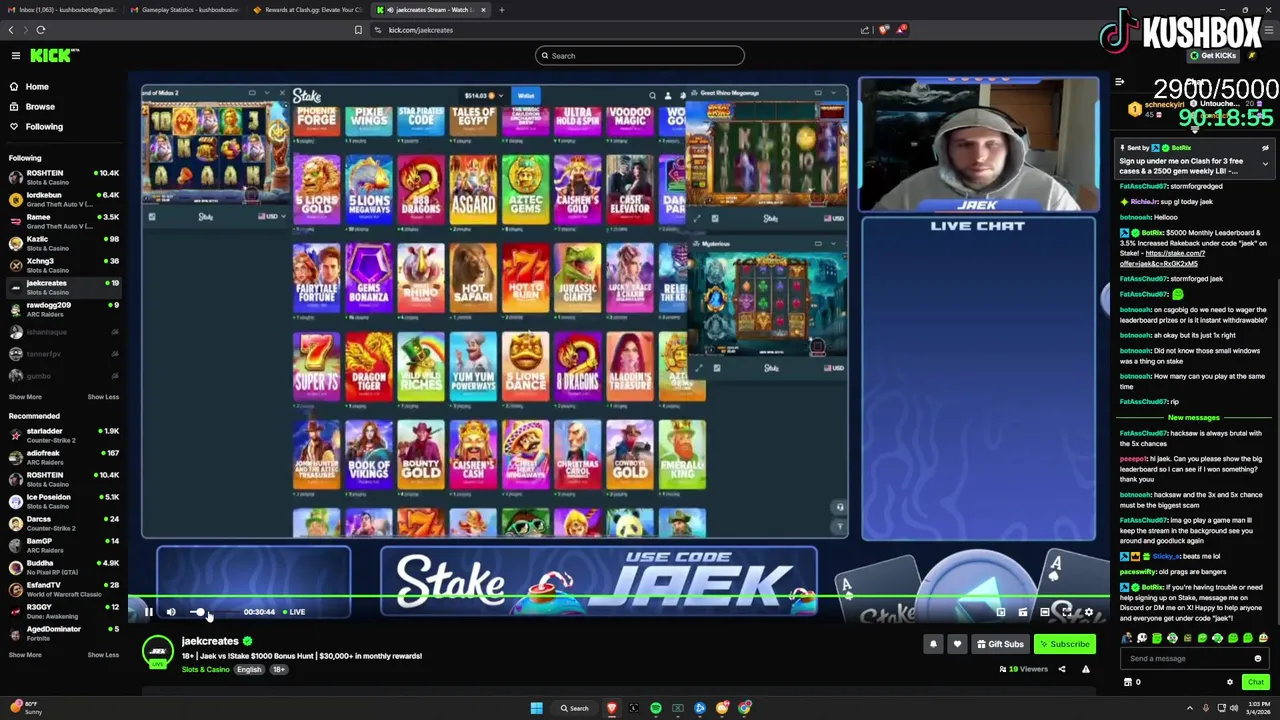Share the stream via share icon
1280x720 pixels.
tap(1062, 669)
